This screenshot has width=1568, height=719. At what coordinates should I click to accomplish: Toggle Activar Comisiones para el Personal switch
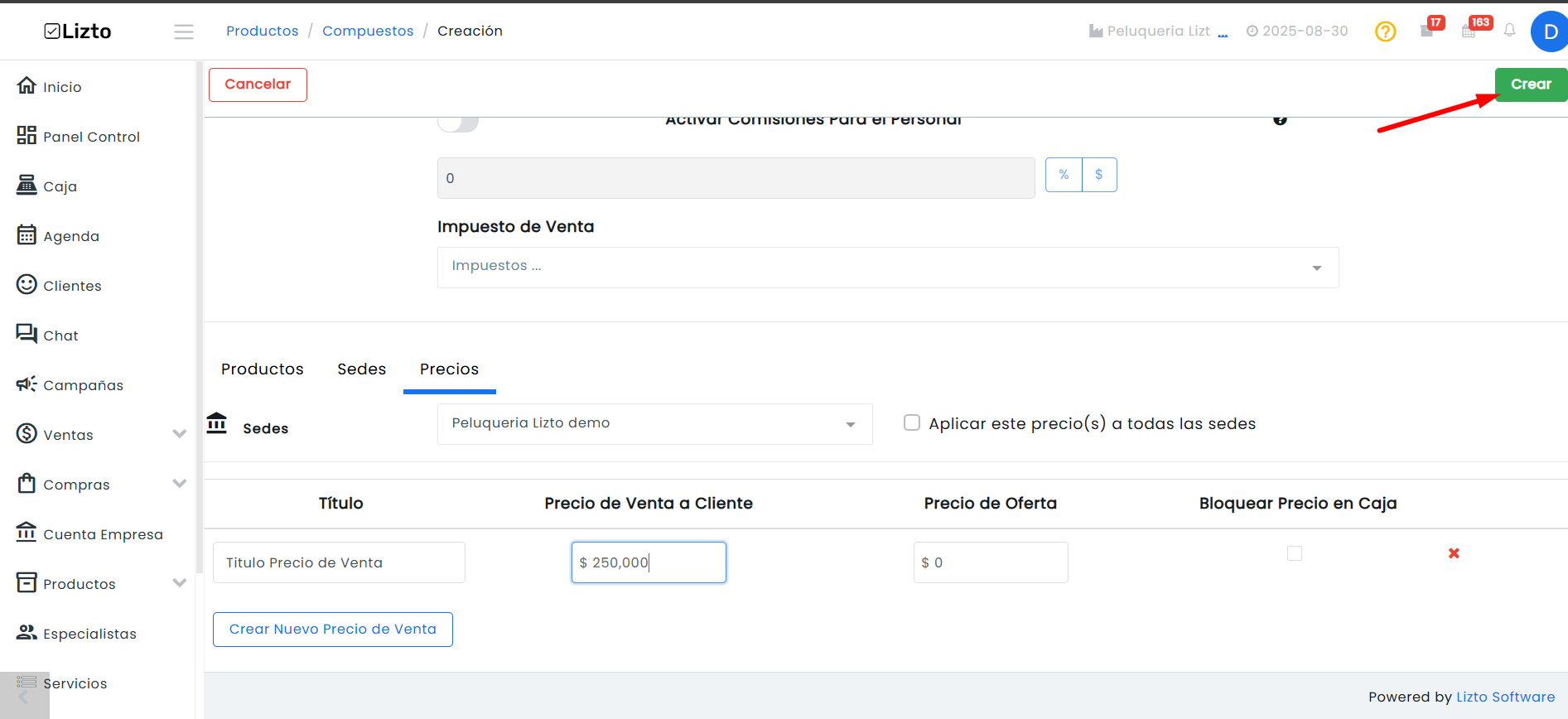[458, 123]
